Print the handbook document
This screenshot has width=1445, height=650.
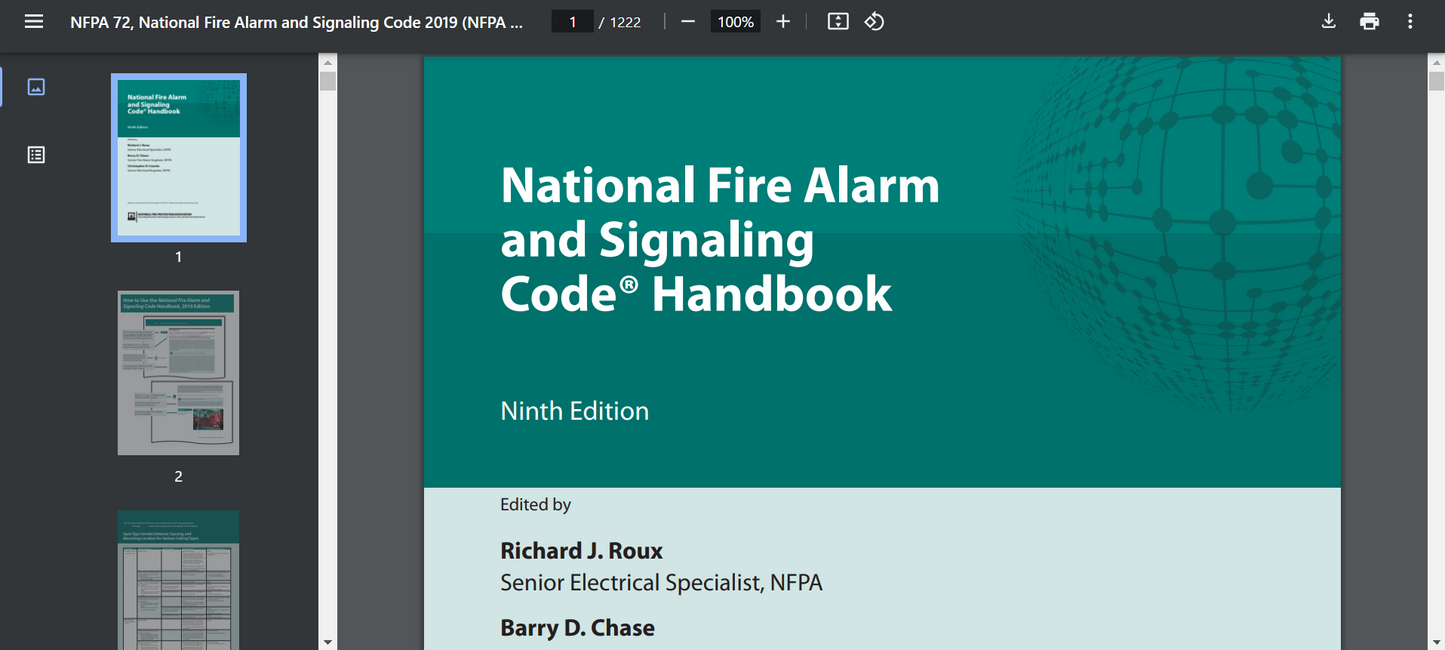1369,20
